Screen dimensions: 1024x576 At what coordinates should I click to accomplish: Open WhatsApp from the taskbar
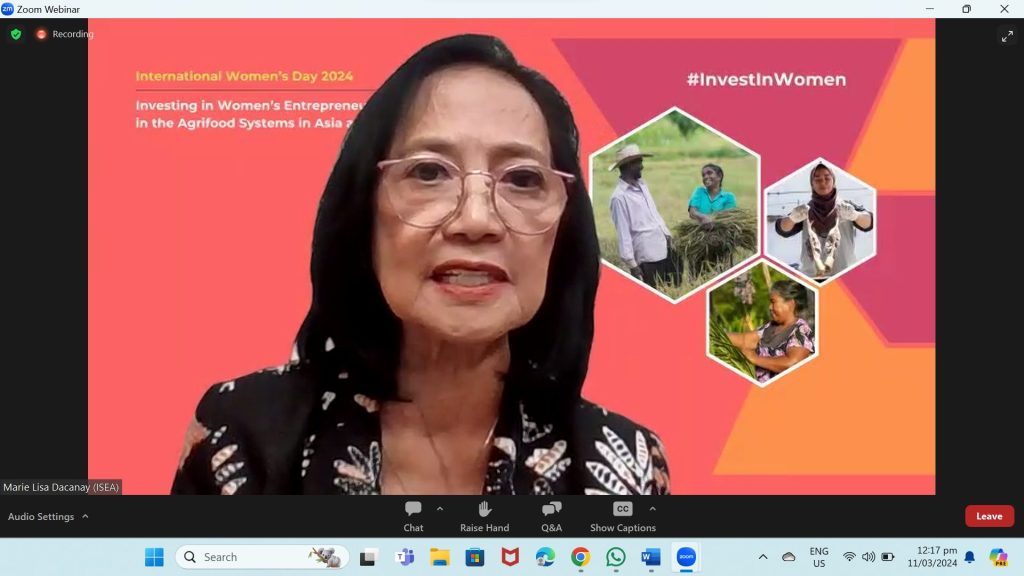pyautogui.click(x=616, y=557)
